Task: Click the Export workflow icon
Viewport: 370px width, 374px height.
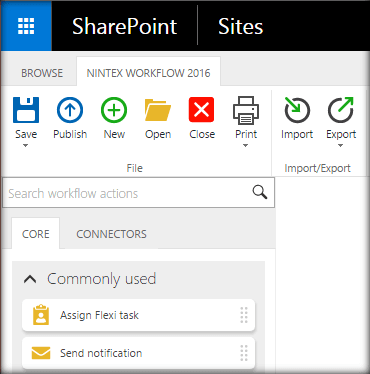Action: tap(341, 110)
